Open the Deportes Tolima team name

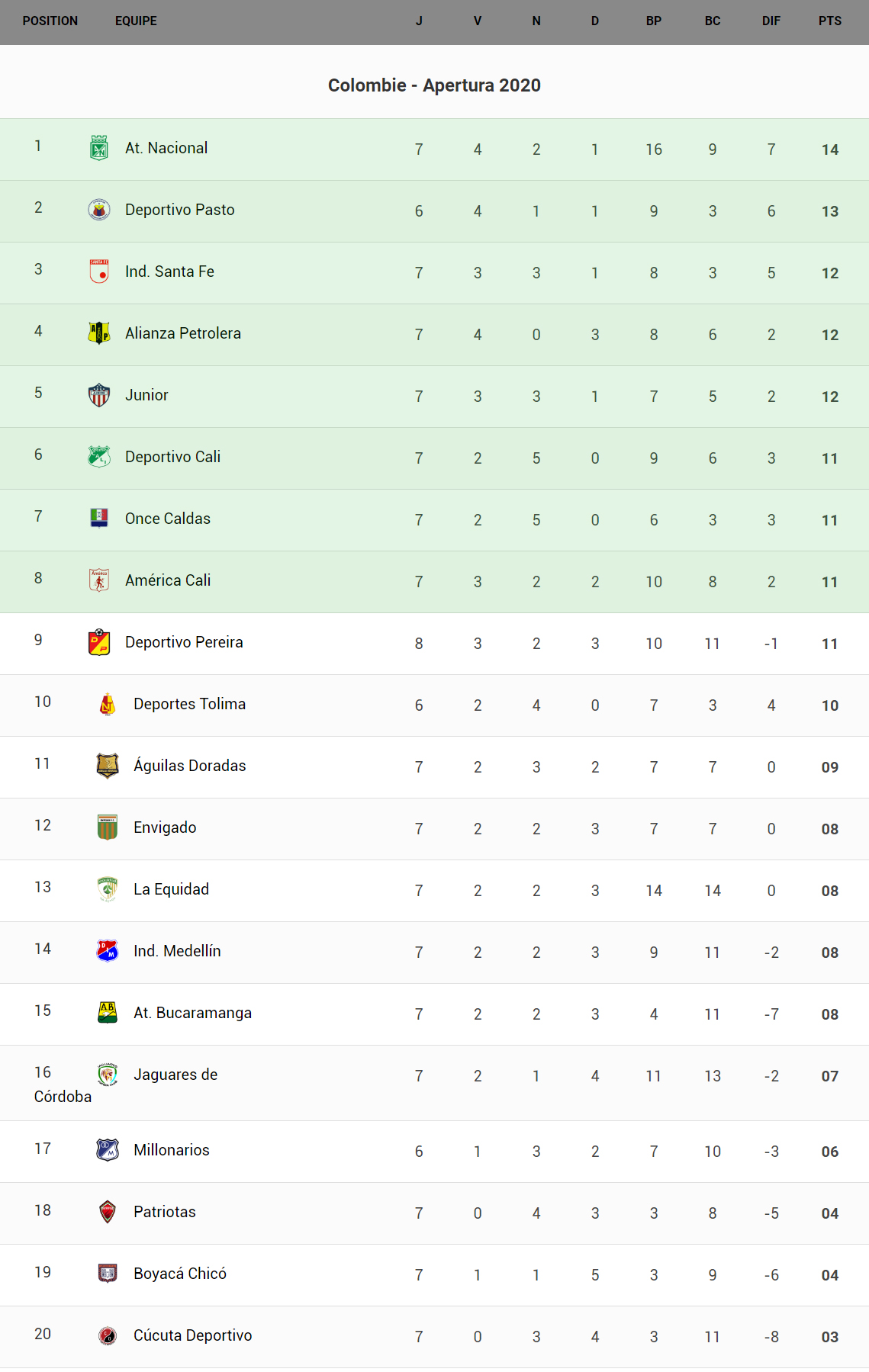click(x=189, y=704)
